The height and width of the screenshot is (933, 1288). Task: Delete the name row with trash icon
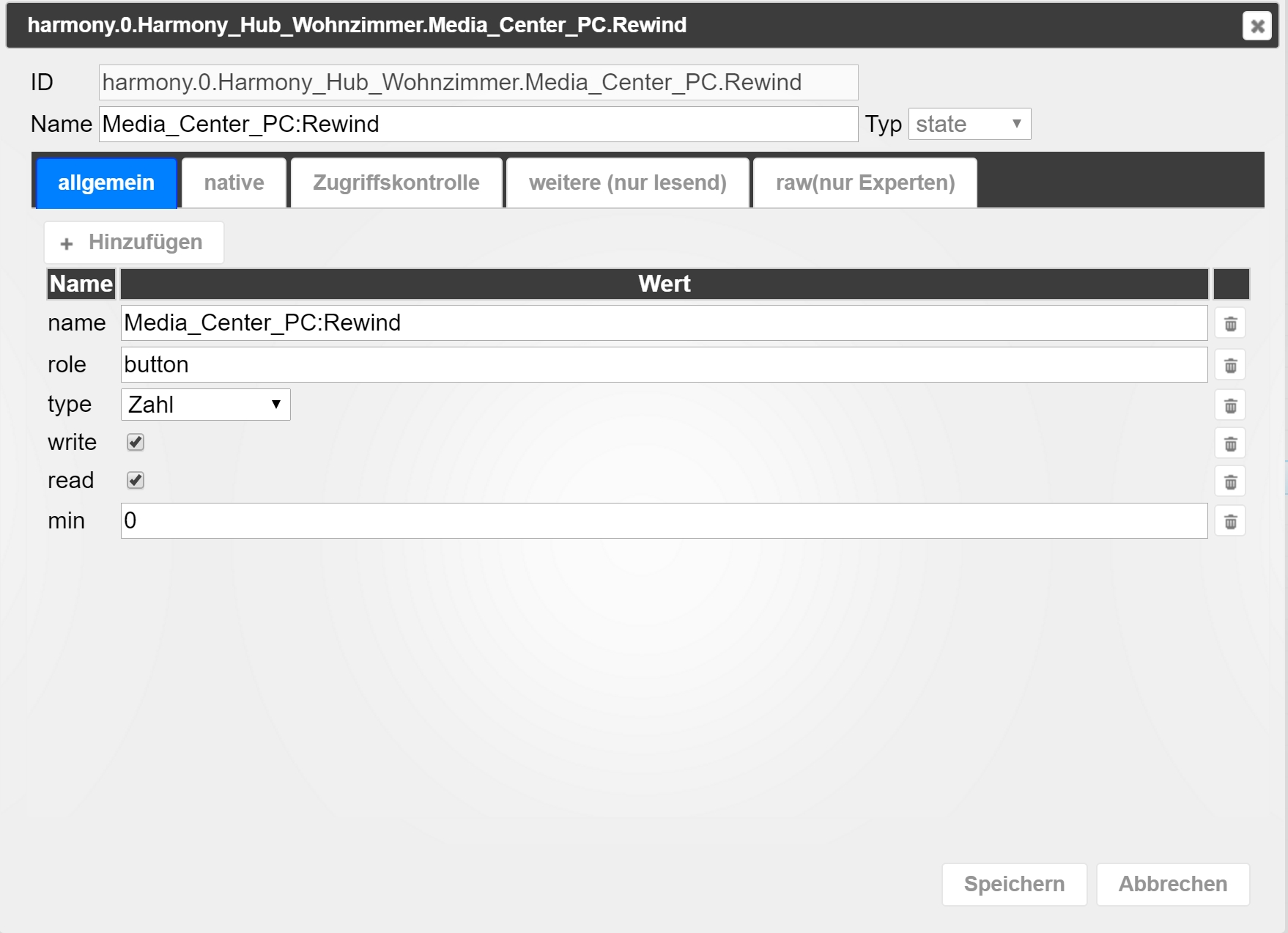coord(1230,323)
